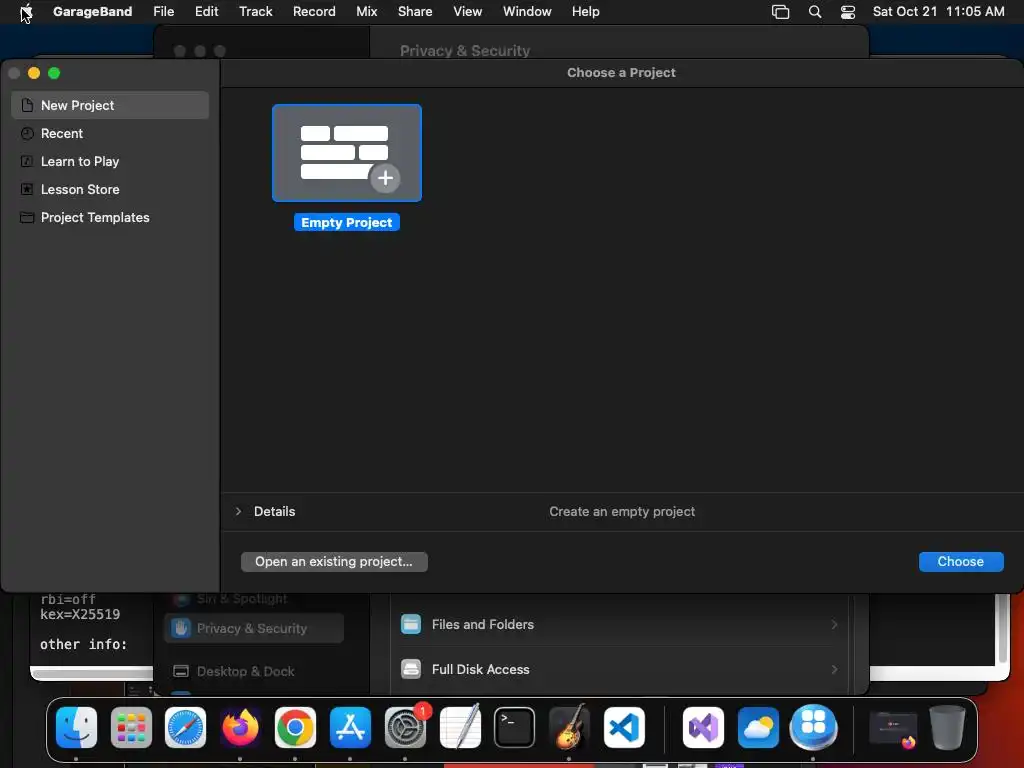Image resolution: width=1024 pixels, height=768 pixels.
Task: Click the 'Create an empty project' description
Action: click(x=622, y=511)
